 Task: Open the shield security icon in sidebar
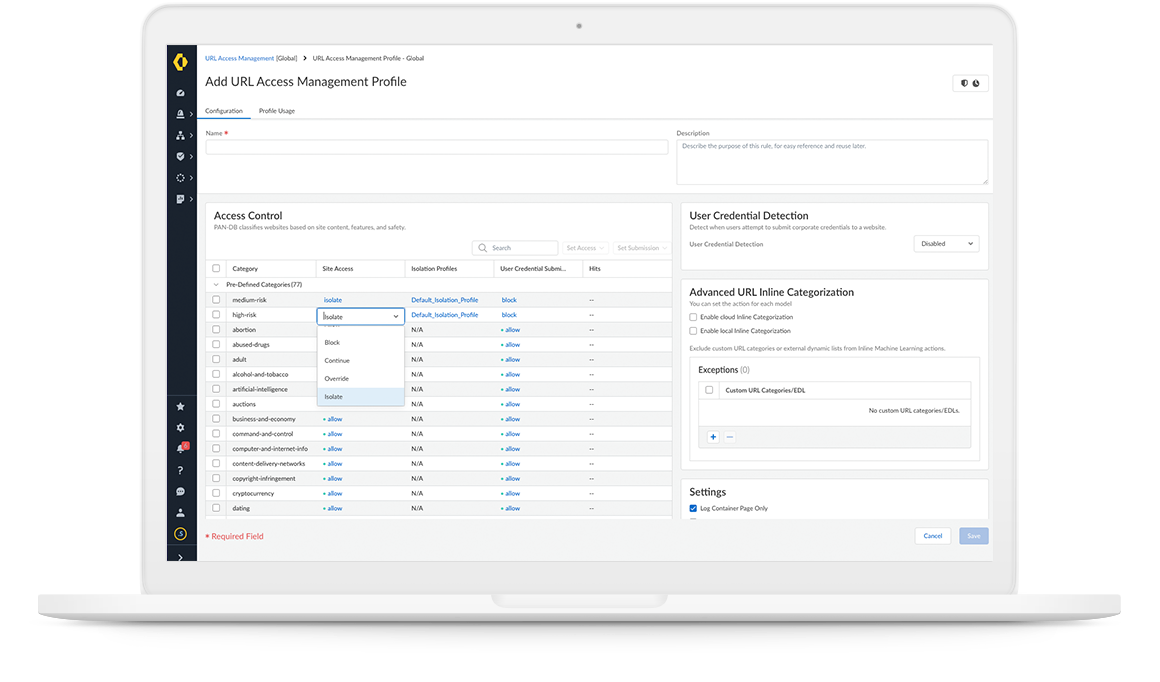(x=180, y=156)
